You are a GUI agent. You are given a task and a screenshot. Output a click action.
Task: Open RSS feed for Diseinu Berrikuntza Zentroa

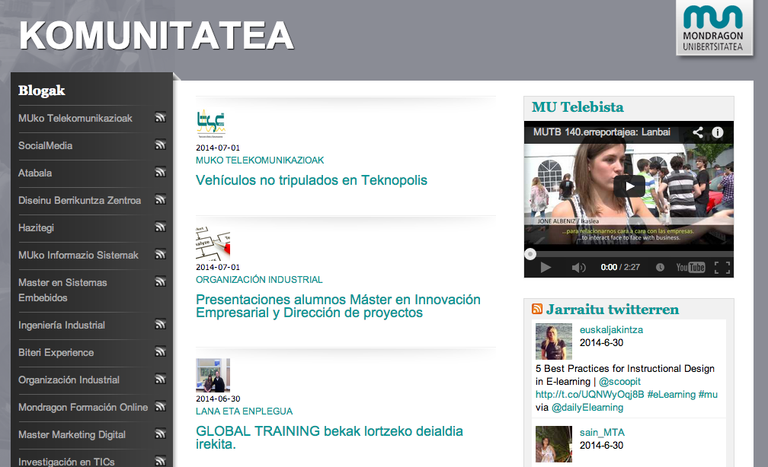[160, 200]
